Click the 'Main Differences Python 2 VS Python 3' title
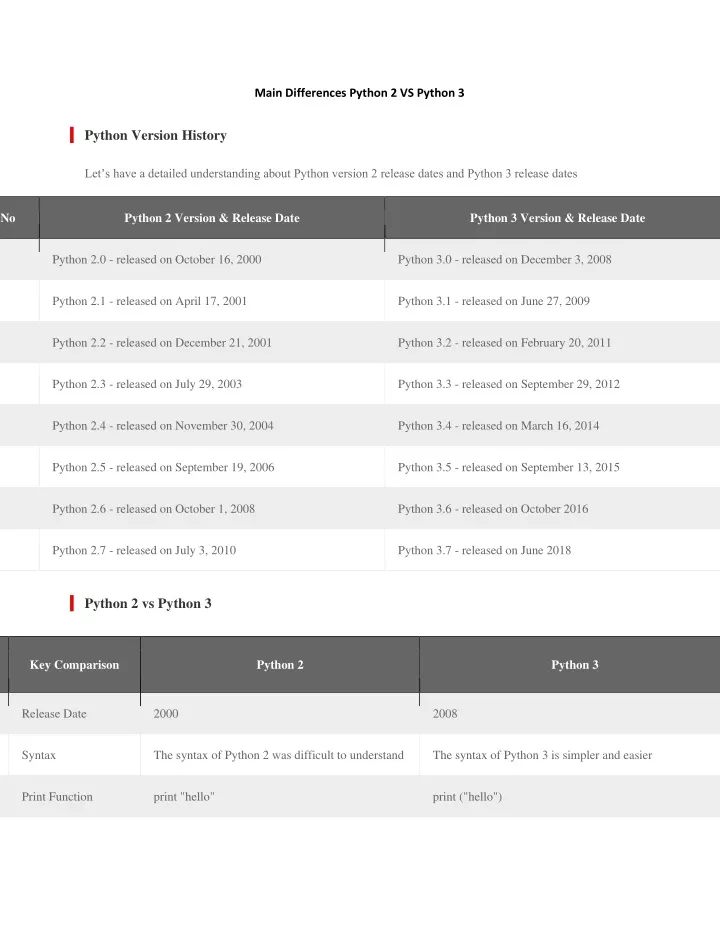Screen dimensions: 720x931 point(359,93)
